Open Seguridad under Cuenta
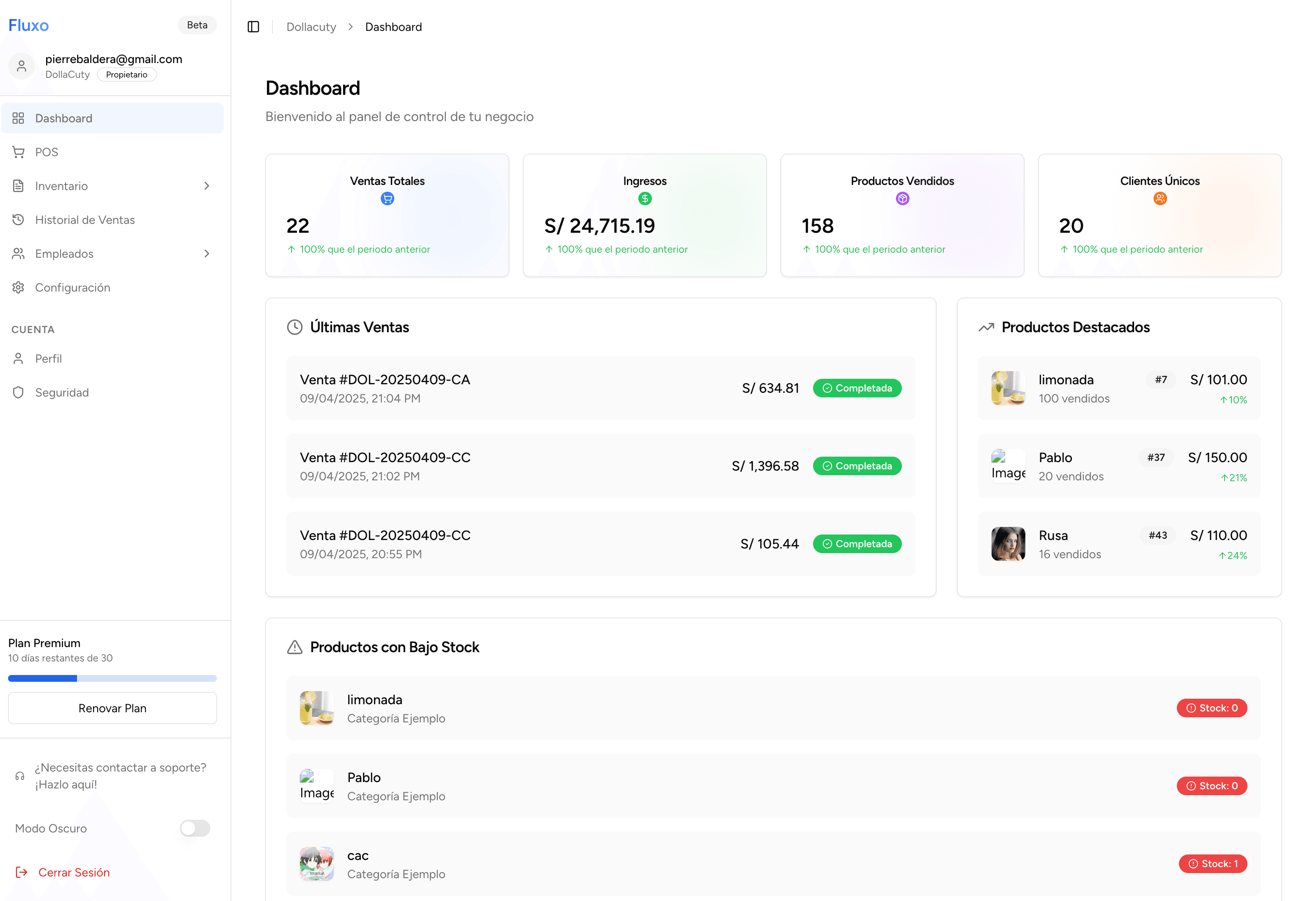 click(113, 393)
